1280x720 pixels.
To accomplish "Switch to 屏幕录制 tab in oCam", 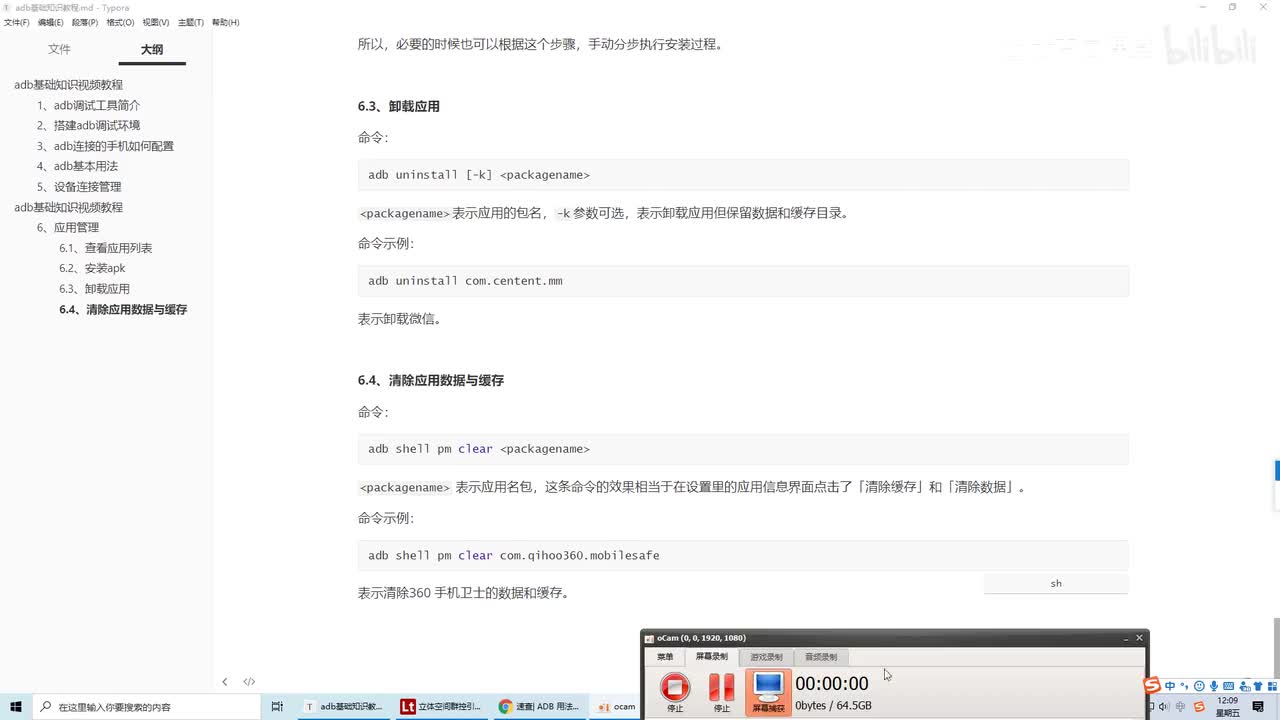I will 712,657.
